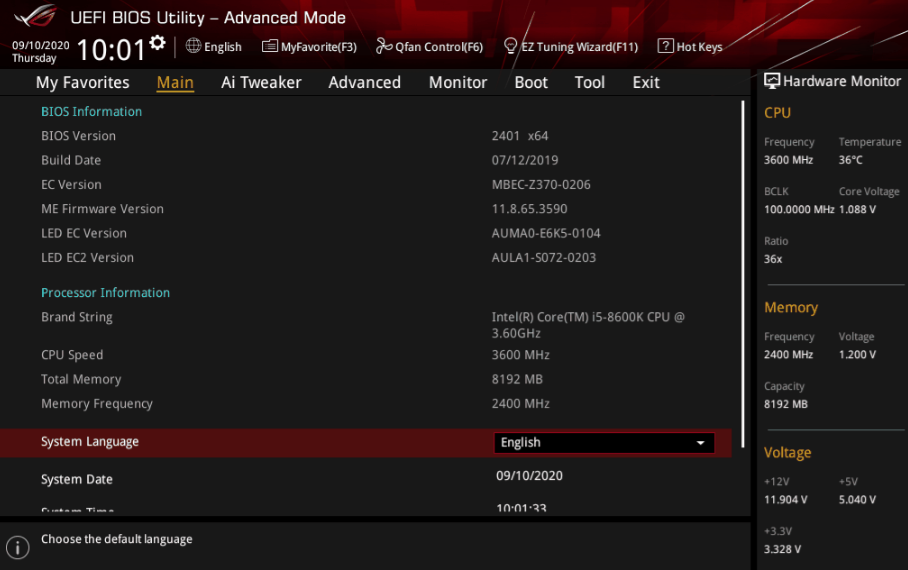Image resolution: width=908 pixels, height=570 pixels.
Task: Switch to the Ai Tweaker tab
Action: 261,82
